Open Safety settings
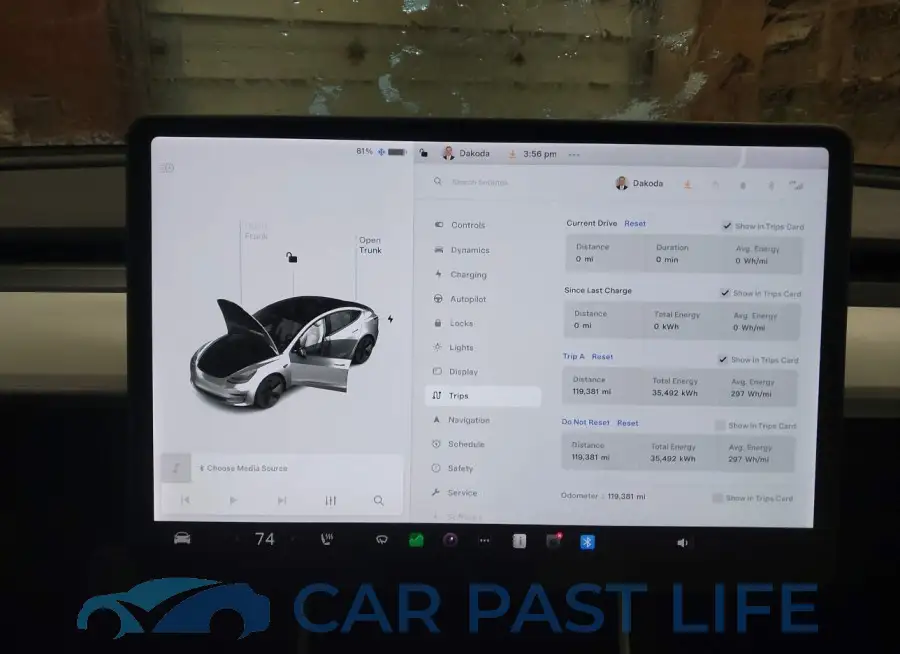Screen dimensions: 900x654 click(452, 468)
